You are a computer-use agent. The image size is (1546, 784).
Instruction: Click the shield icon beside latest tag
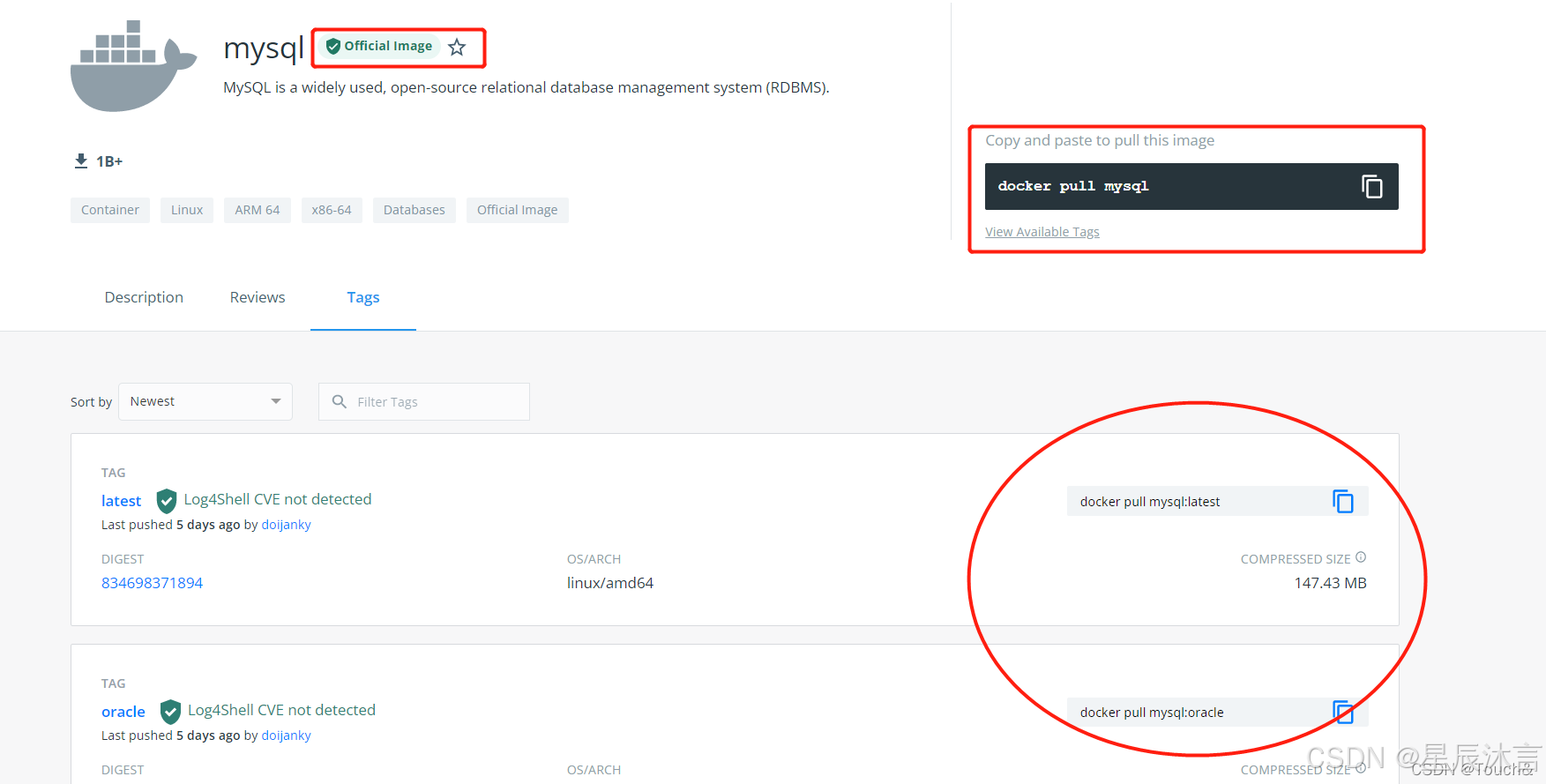[166, 501]
